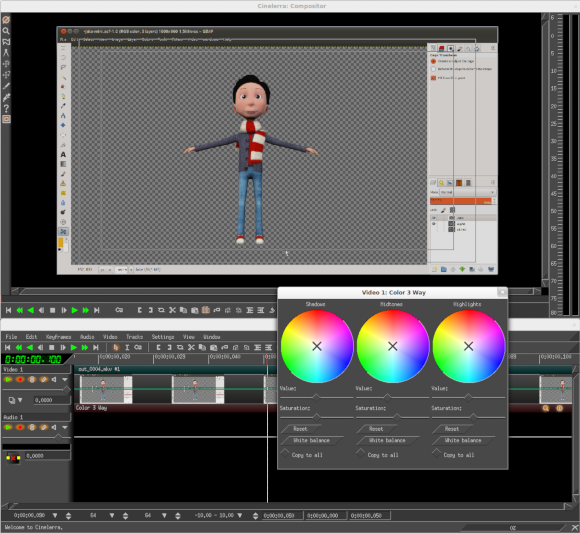Click stepper beside 0:00:00.030 zoom value
The image size is (580, 533).
click(68, 516)
